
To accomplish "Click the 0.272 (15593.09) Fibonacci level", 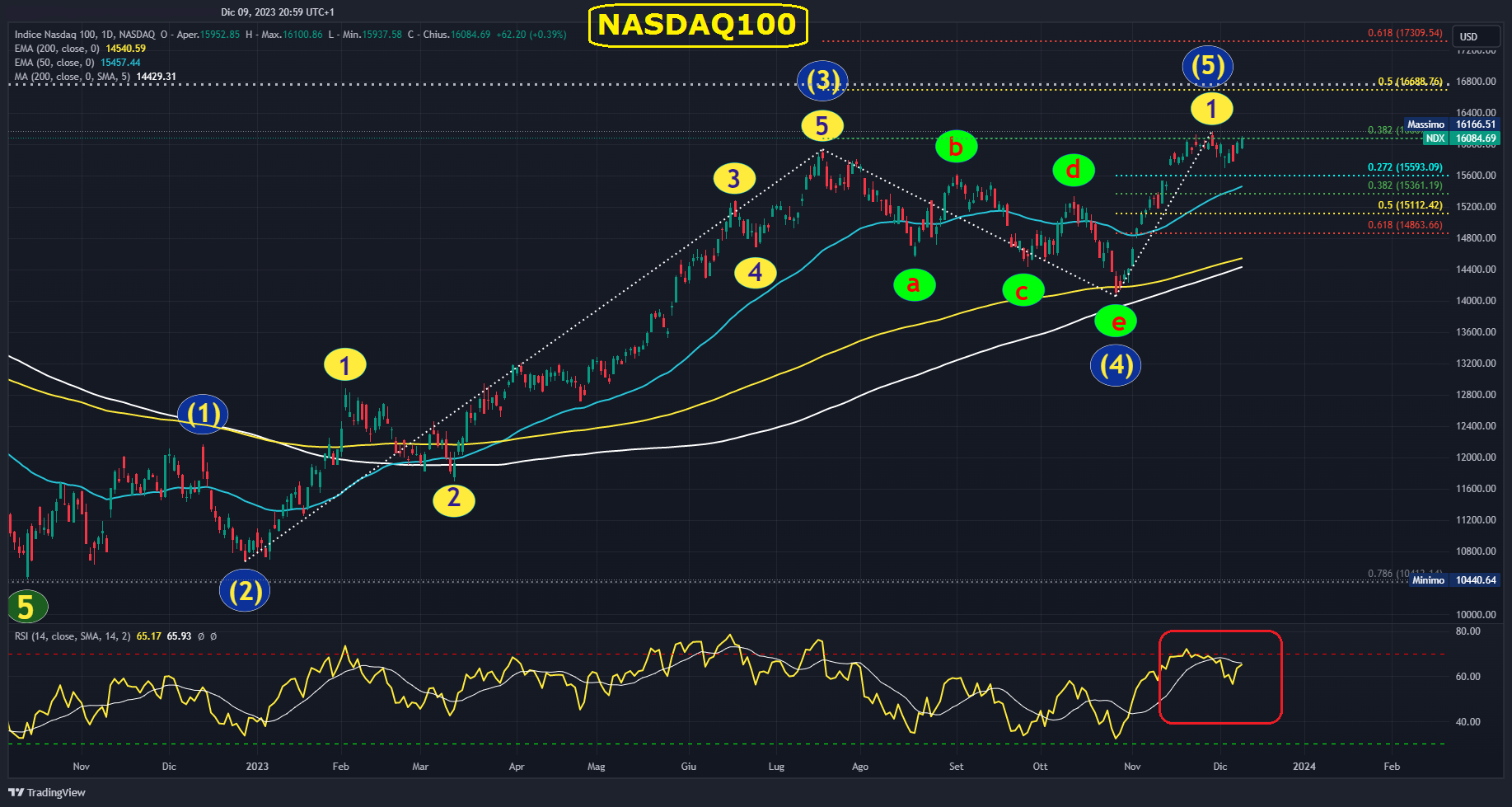I will [x=1406, y=167].
